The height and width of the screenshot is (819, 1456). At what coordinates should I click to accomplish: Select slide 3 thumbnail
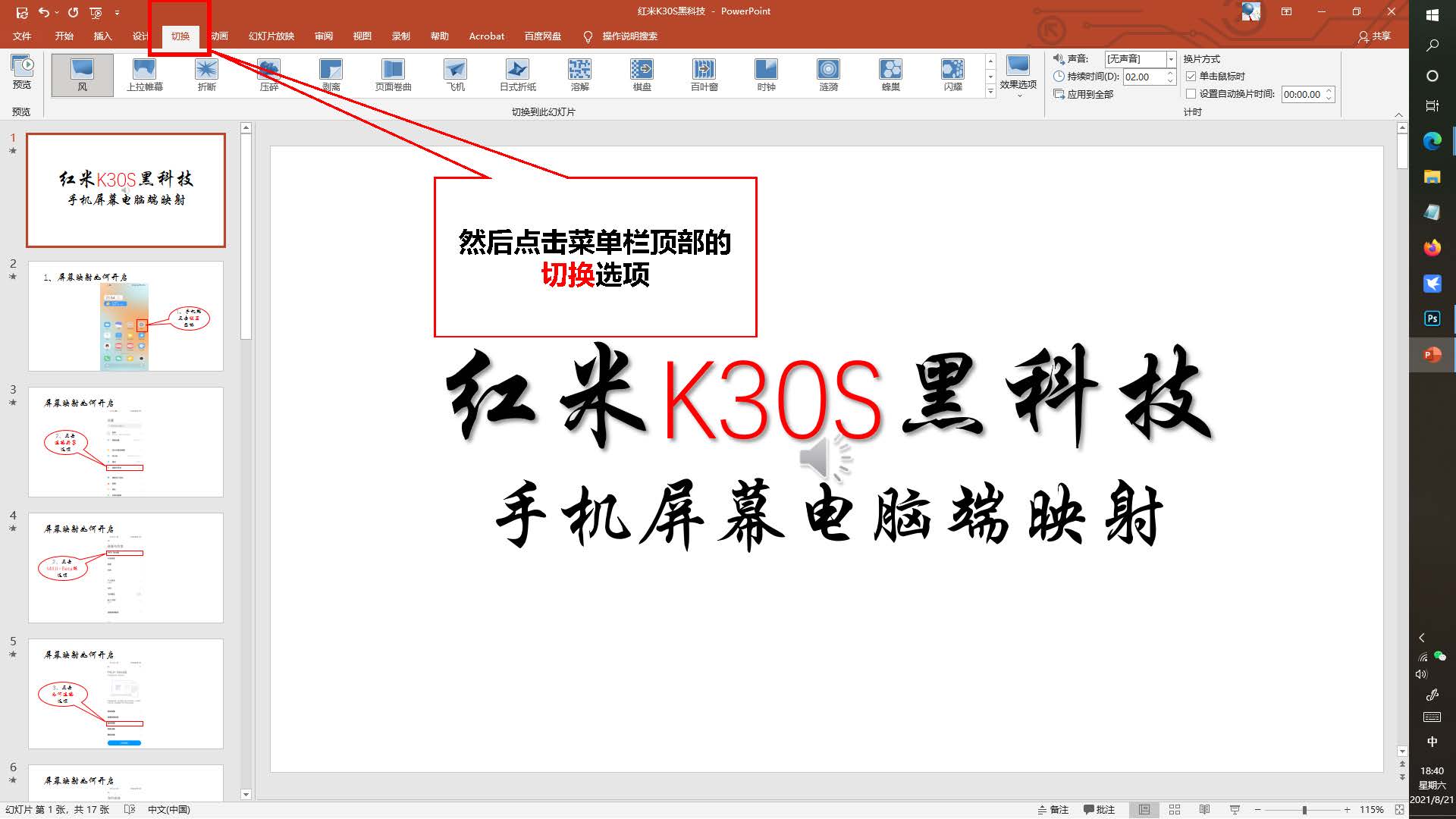coord(126,442)
